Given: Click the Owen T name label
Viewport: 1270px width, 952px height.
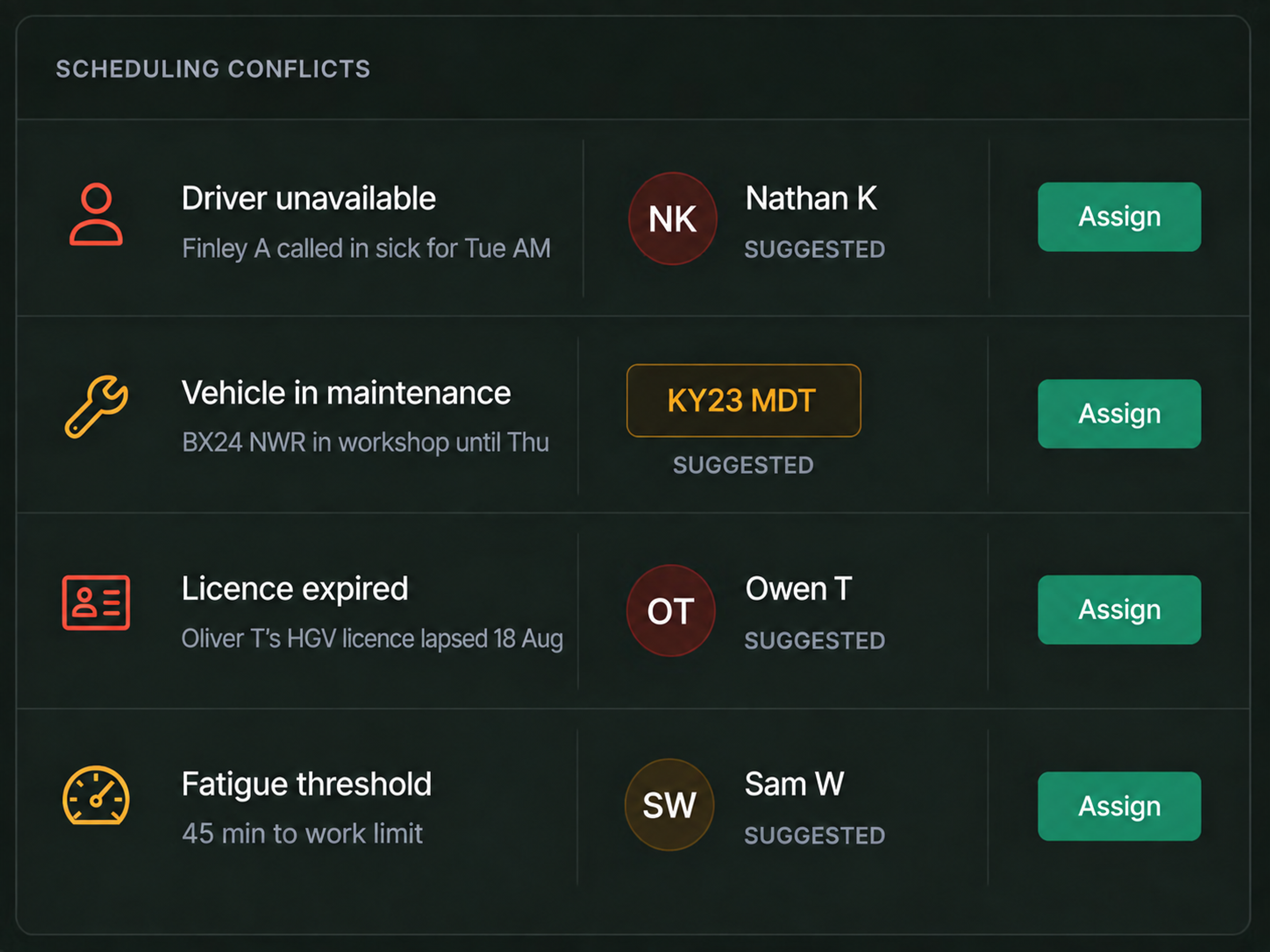Looking at the screenshot, I should click(799, 589).
